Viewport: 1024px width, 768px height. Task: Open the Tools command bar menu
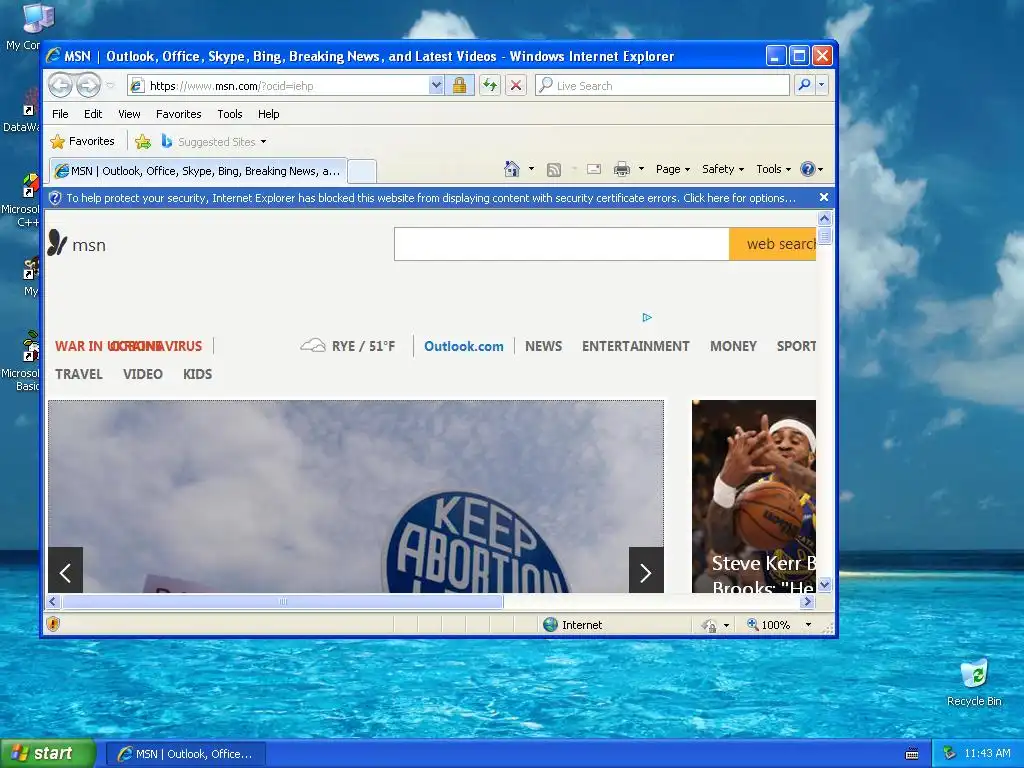(773, 169)
